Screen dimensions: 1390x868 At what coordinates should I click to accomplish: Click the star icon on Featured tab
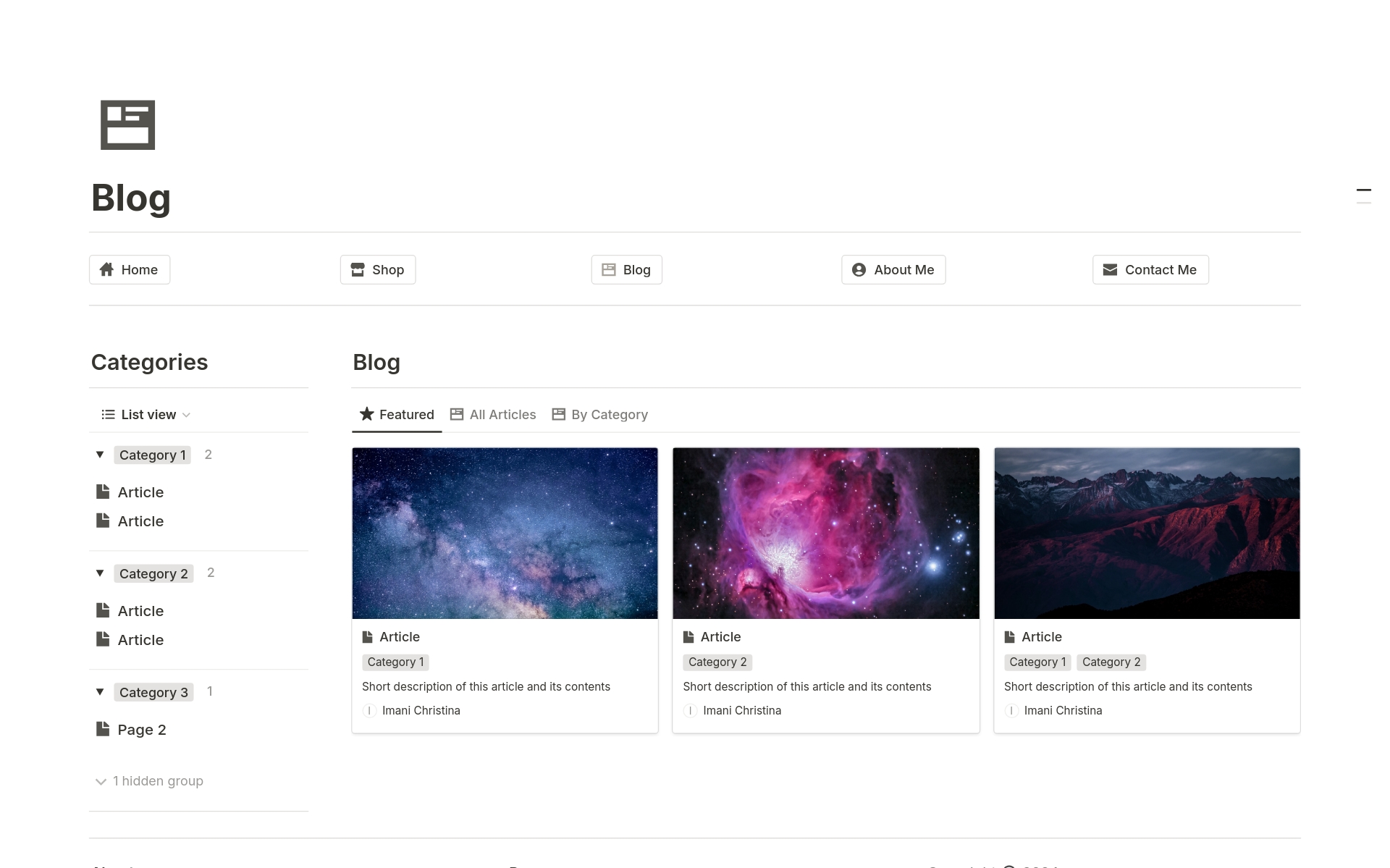point(367,413)
